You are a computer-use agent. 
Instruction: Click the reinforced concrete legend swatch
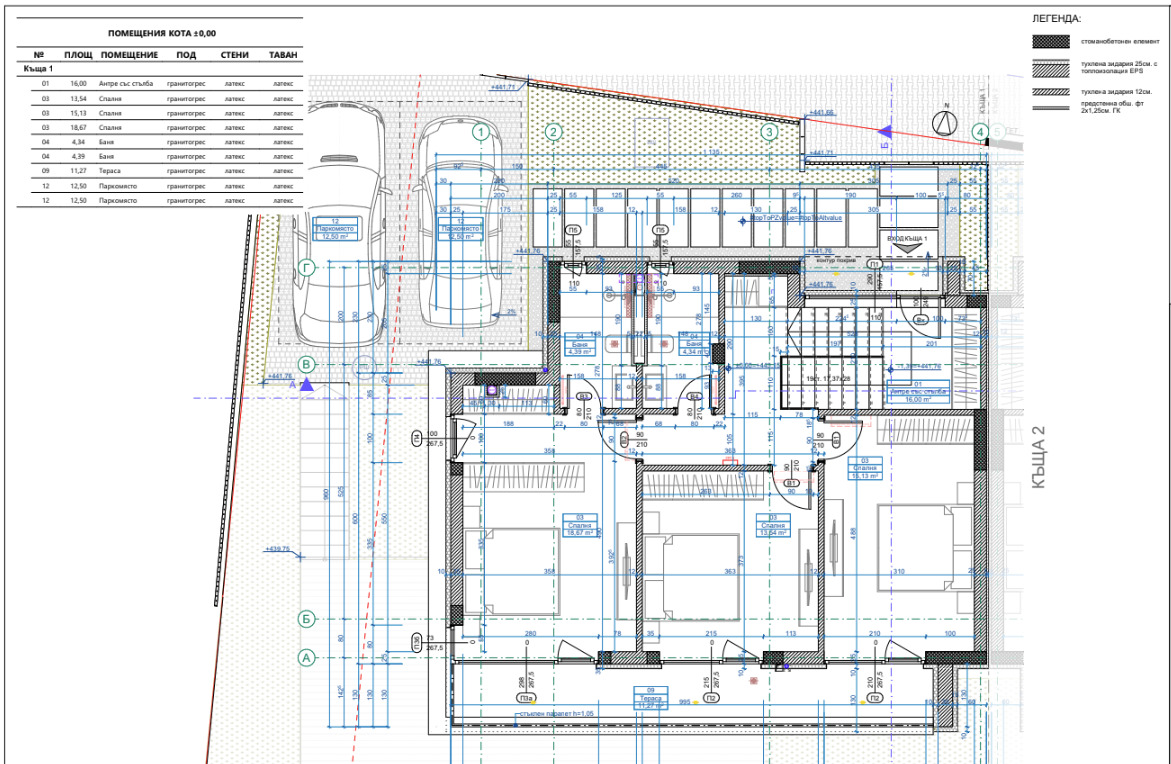point(1053,43)
